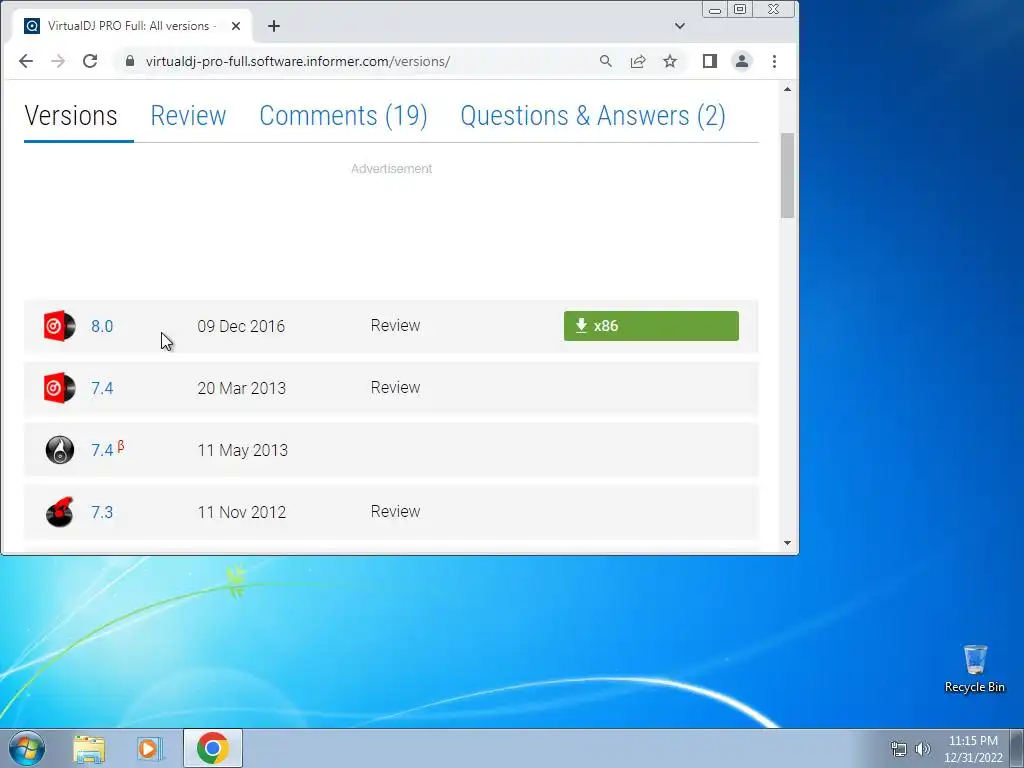Open Recycle Bin on desktop
The image size is (1024, 768).
coord(975,669)
